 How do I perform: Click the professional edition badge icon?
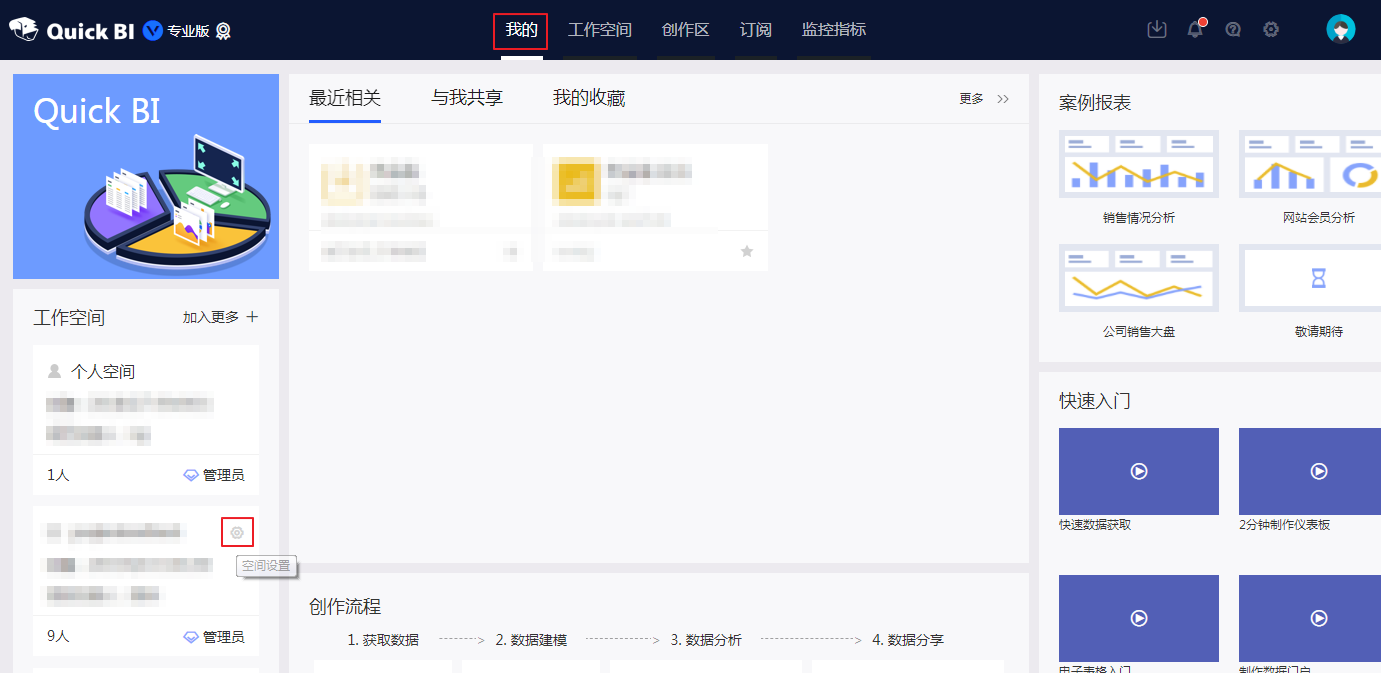223,31
